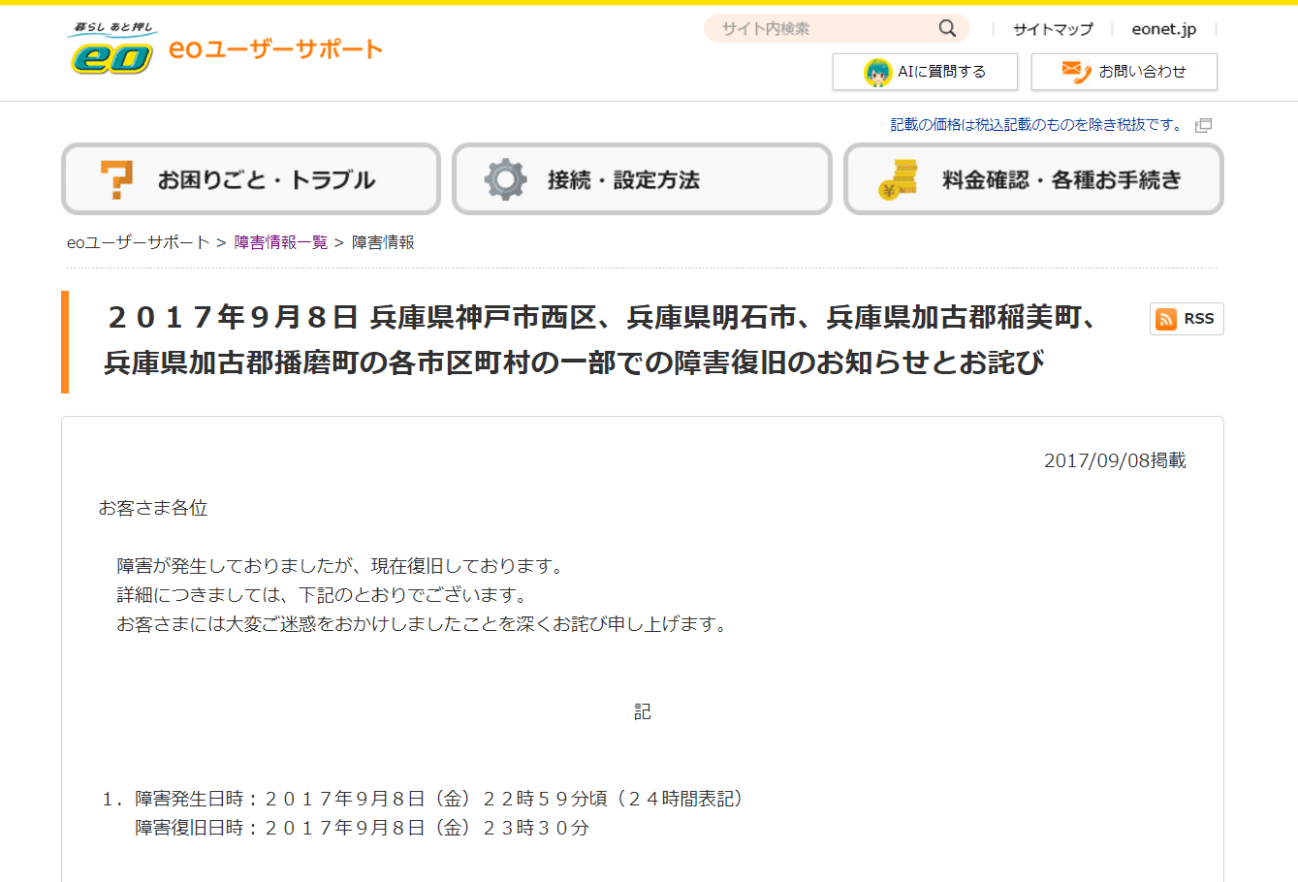
Task: Click the orange question mark icon
Action: click(116, 180)
